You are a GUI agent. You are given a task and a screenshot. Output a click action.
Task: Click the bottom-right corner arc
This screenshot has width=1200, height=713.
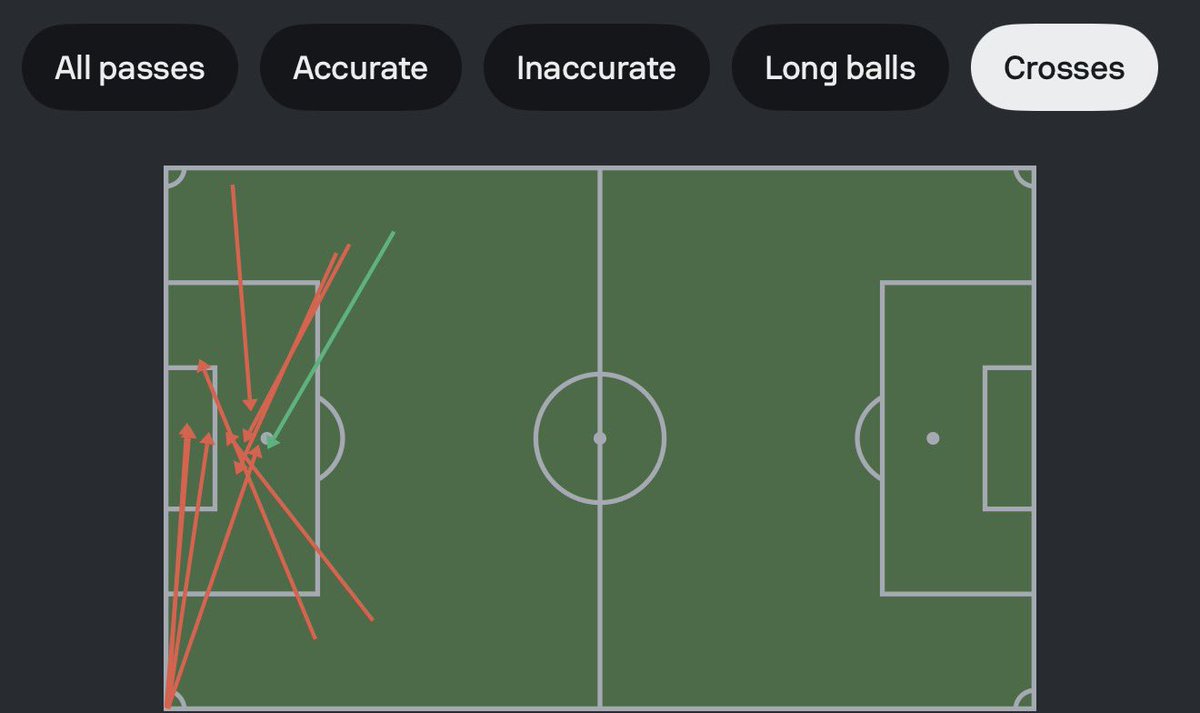[x=1024, y=699]
